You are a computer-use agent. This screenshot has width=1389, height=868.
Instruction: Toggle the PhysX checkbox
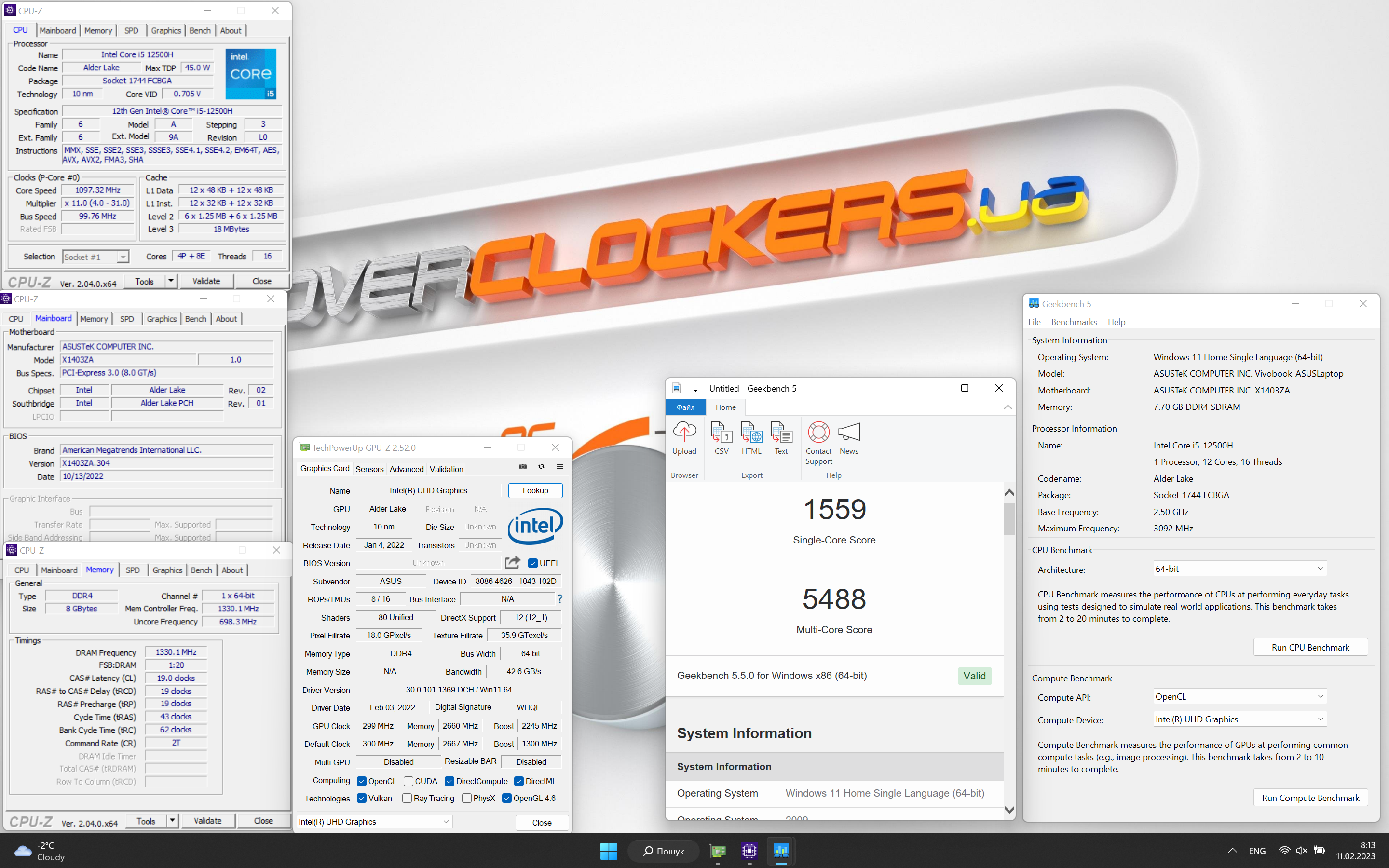click(467, 798)
